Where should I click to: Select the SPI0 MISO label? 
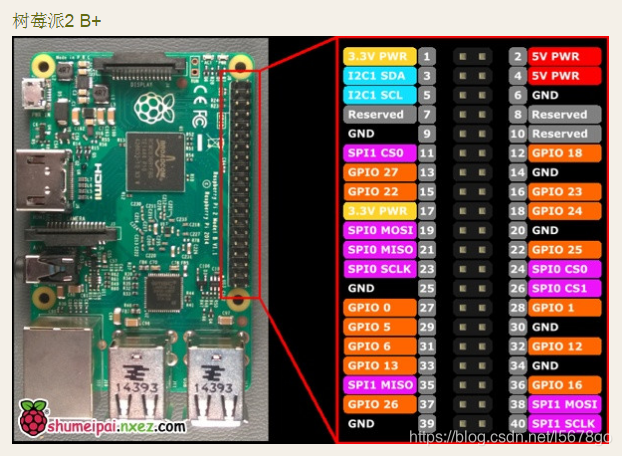click(380, 250)
